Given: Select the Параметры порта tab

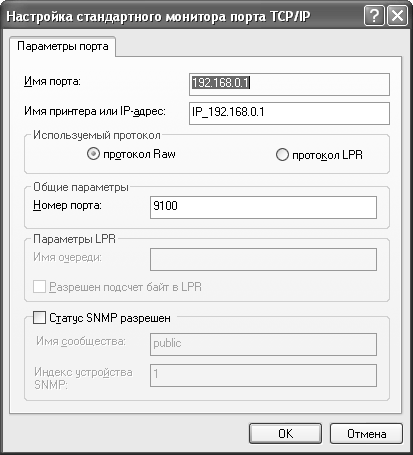Looking at the screenshot, I should pos(63,46).
